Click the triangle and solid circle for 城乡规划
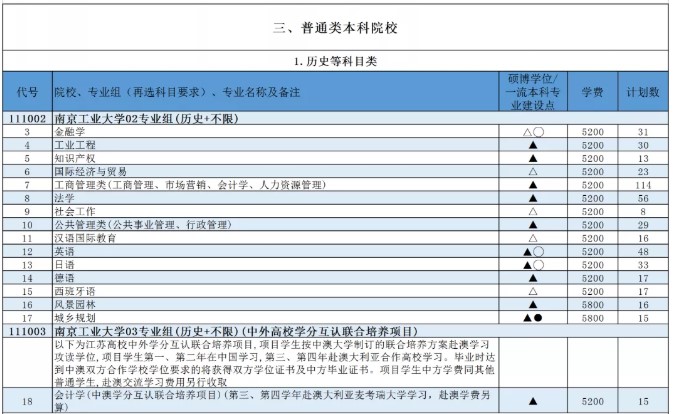674x414 pixels. click(533, 317)
